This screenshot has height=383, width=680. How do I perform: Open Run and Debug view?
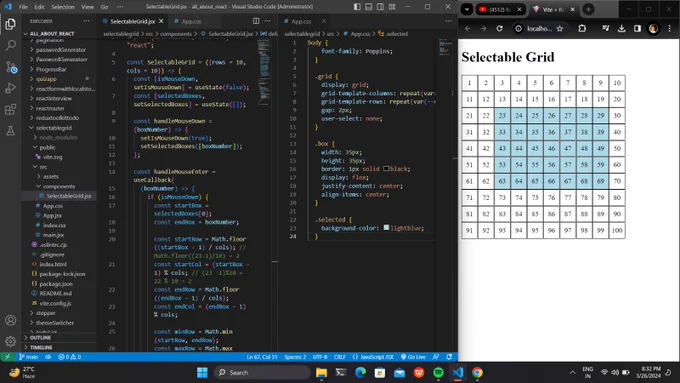coord(10,88)
